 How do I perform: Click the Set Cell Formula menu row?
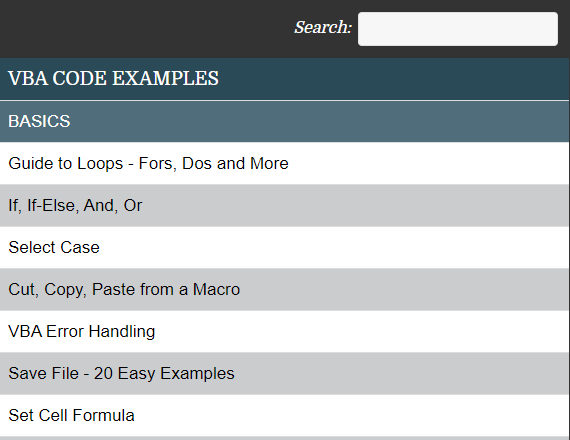point(284,415)
